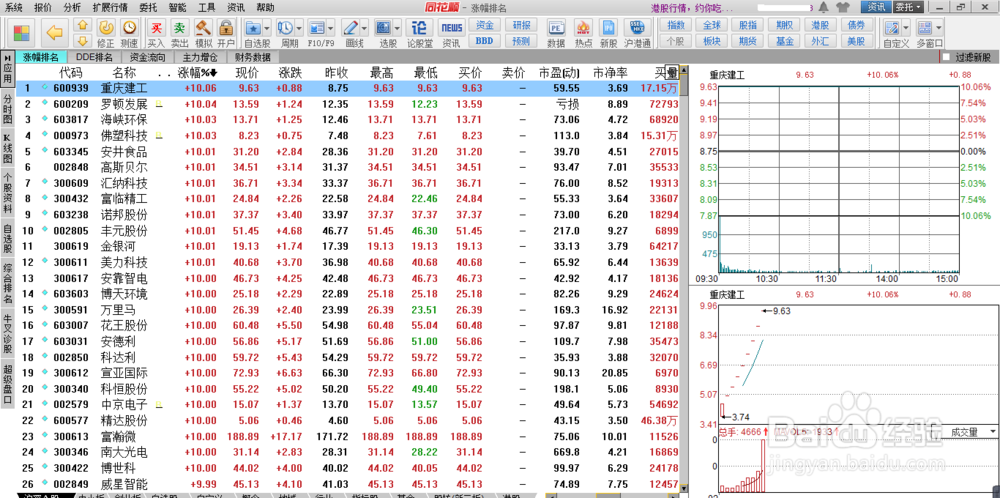Image resolution: width=1000 pixels, height=498 pixels.
Task: Open the 智能 menu
Action: 178,8
